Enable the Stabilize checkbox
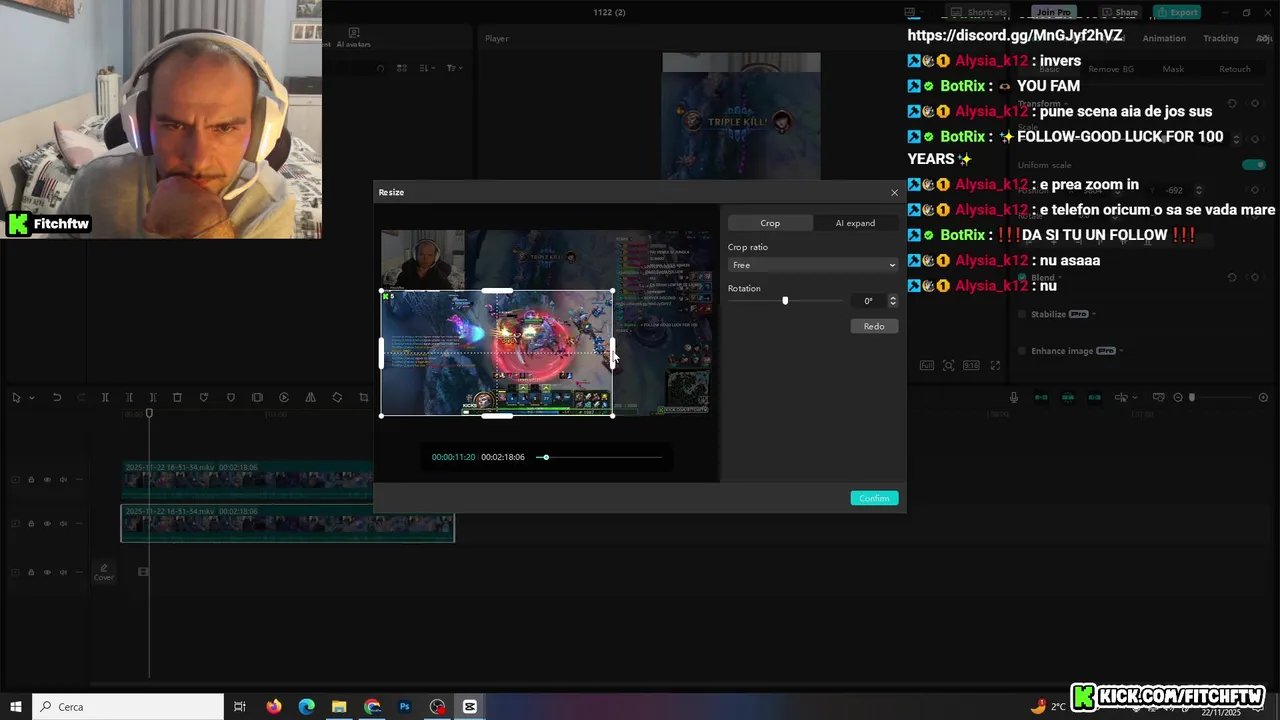1280x720 pixels. click(1022, 314)
